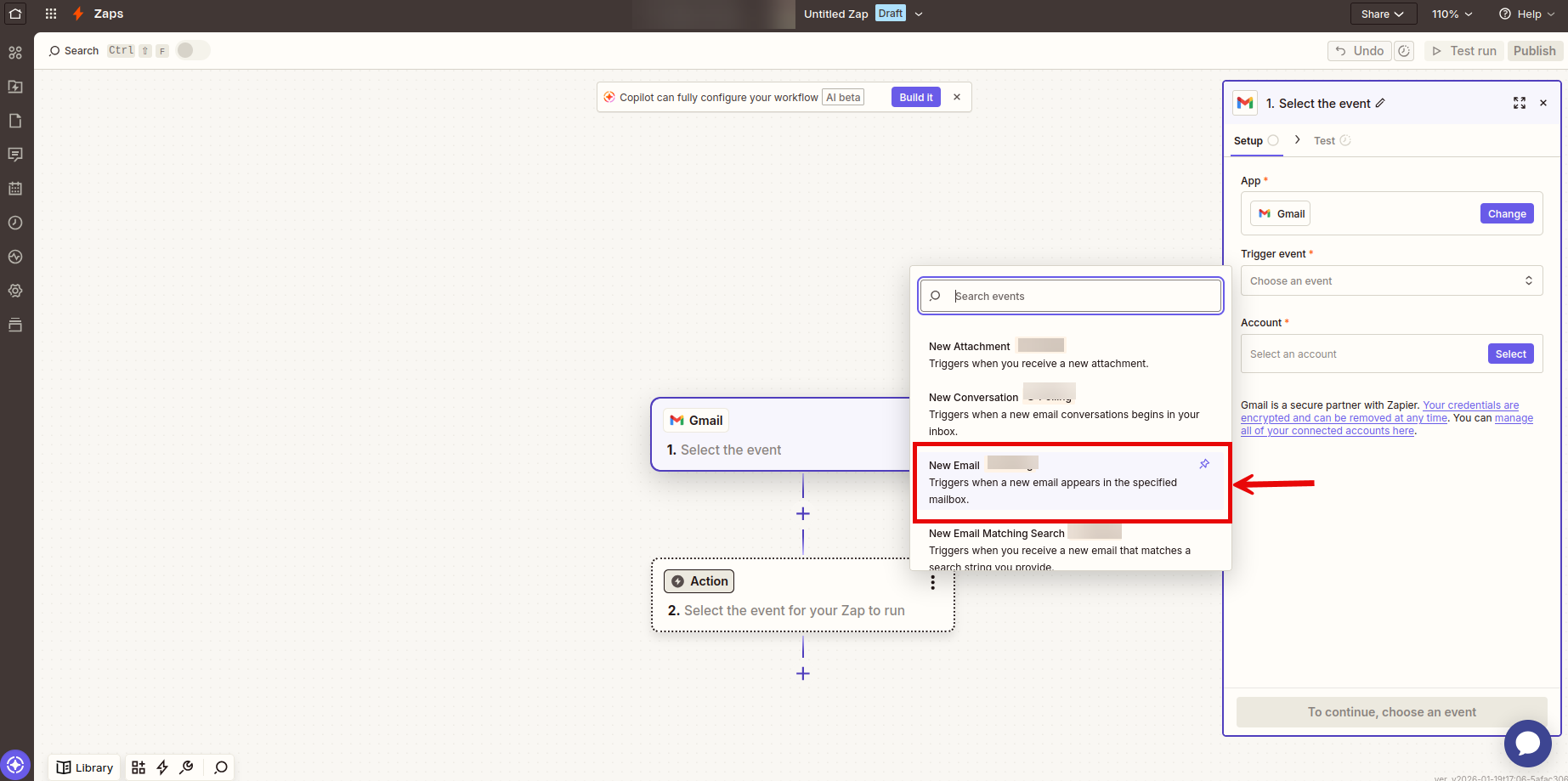Click the AI beta label
This screenshot has width=1568, height=781.
coord(843,97)
